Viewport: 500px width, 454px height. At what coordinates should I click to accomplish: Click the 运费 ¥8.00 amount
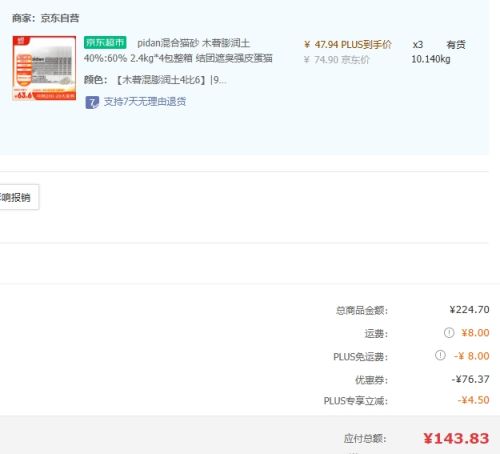click(x=475, y=333)
